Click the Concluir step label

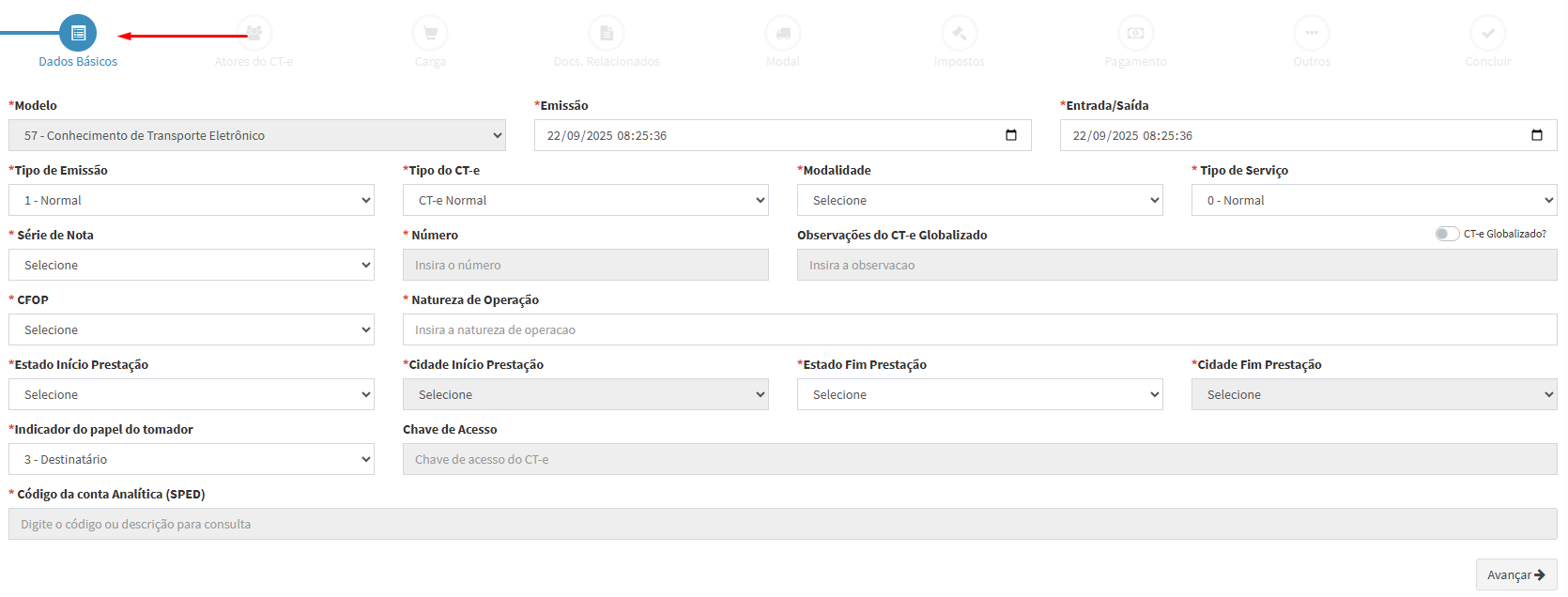1488,62
